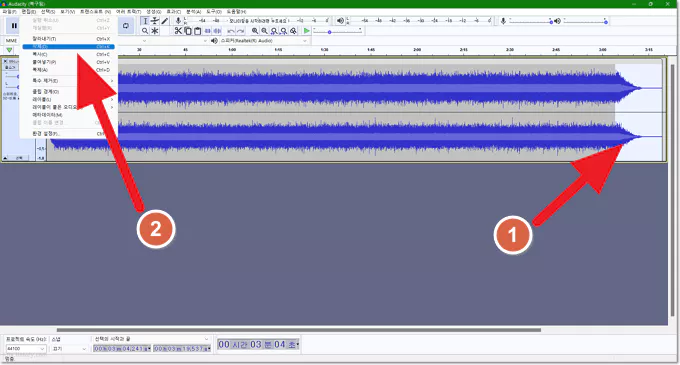Adjust the track pan slider

(12, 87)
